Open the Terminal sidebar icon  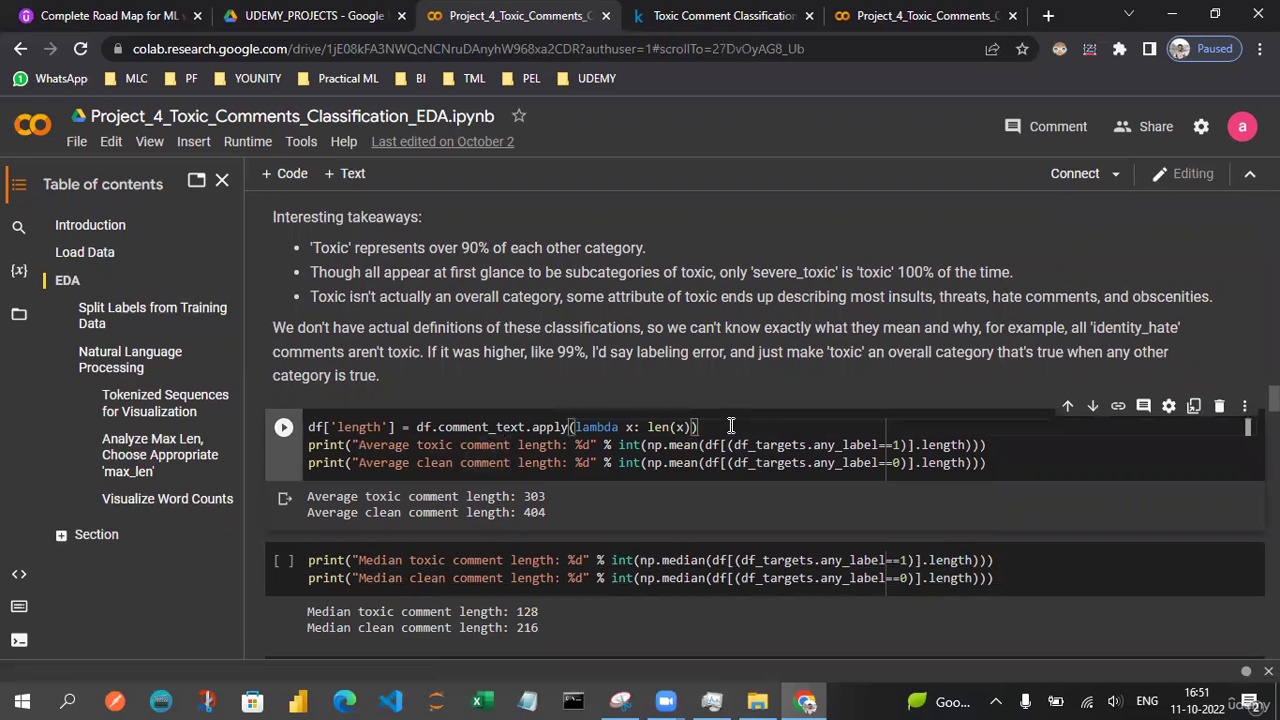click(18, 640)
